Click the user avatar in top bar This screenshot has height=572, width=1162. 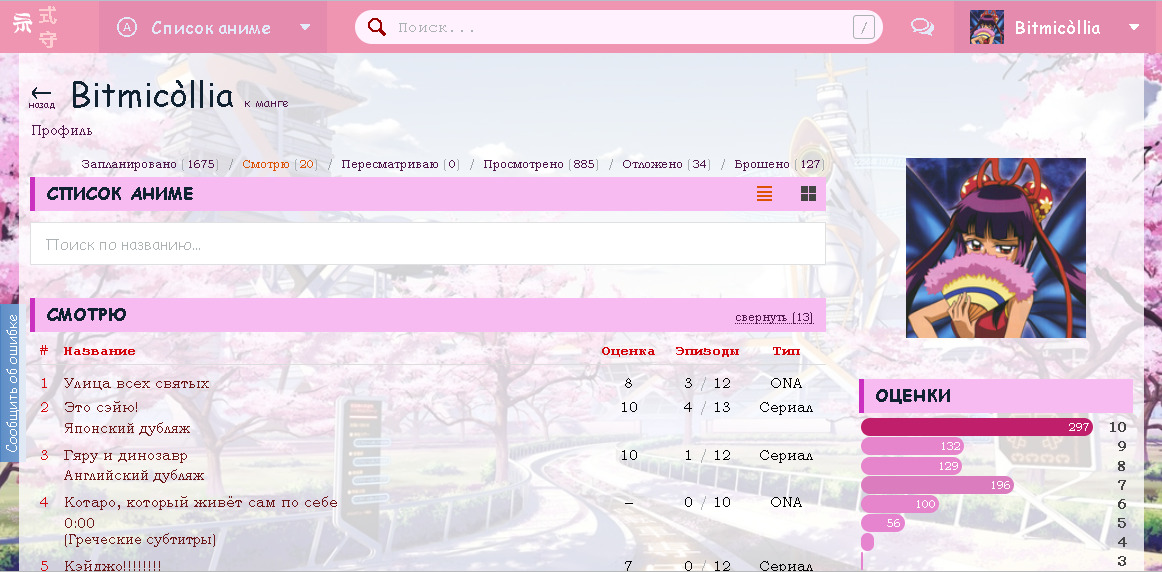coord(986,28)
